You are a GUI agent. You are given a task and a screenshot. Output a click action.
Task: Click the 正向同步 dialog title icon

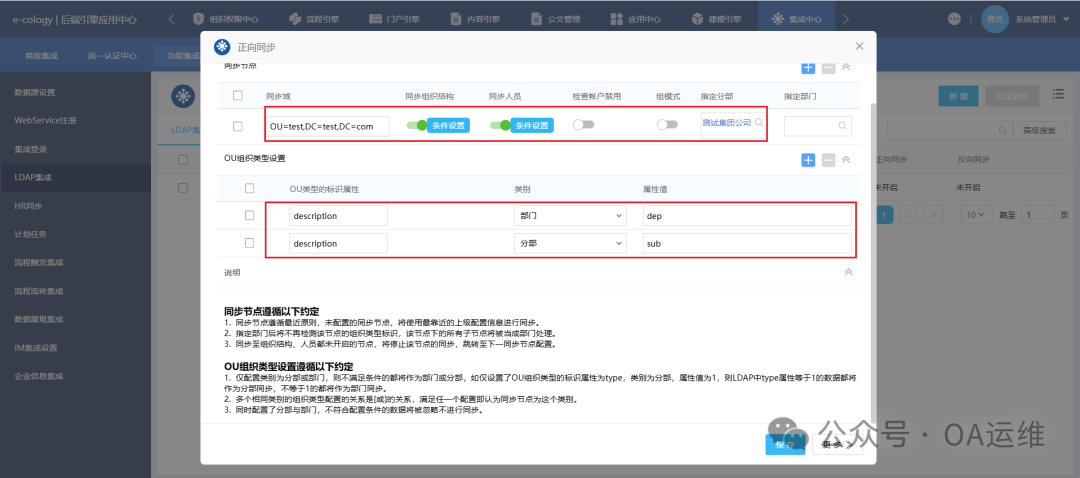[223, 46]
